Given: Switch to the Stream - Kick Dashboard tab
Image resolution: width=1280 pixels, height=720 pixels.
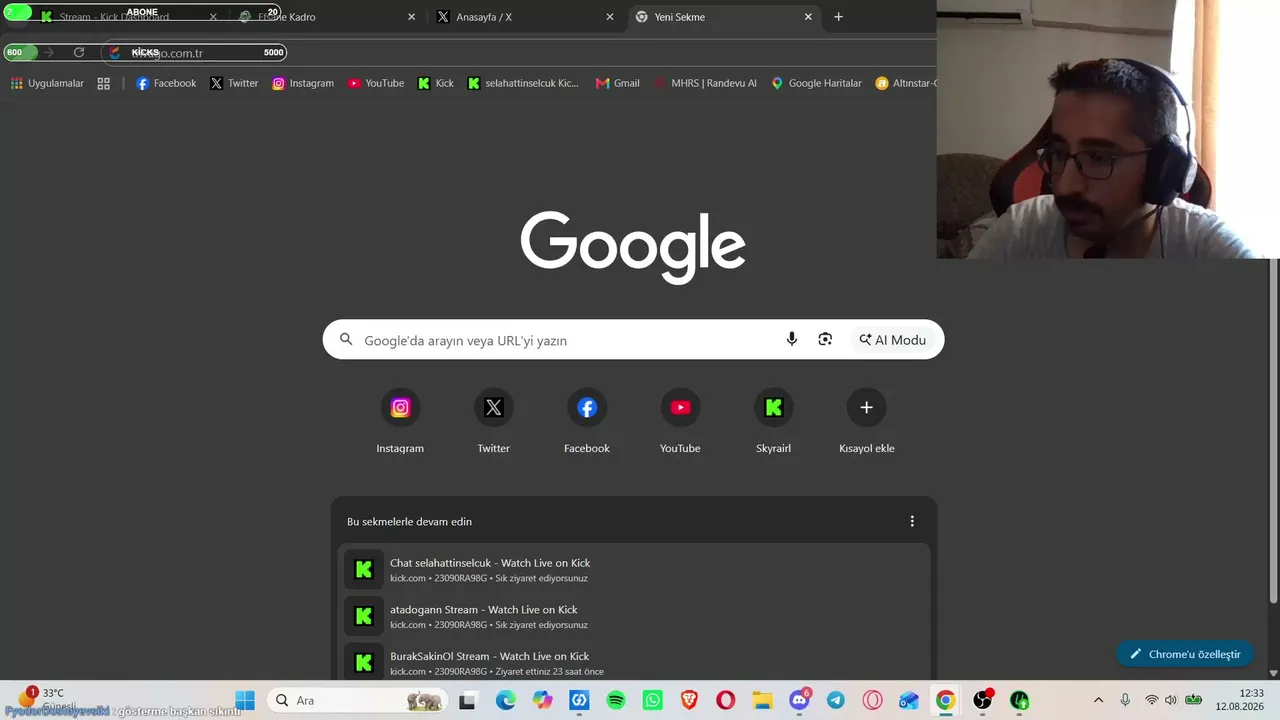Looking at the screenshot, I should (x=128, y=17).
